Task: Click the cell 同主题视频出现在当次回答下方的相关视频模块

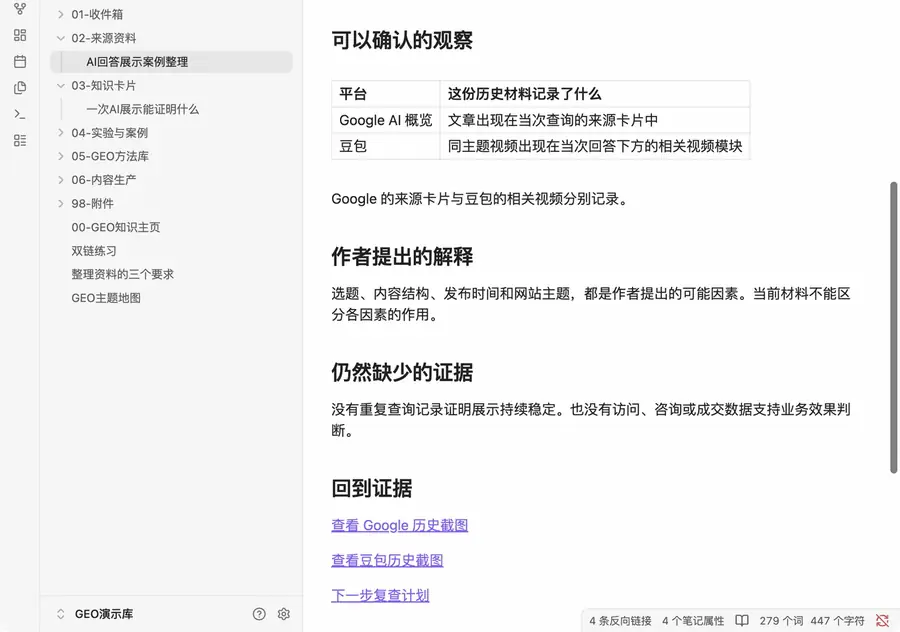Action: coord(595,146)
